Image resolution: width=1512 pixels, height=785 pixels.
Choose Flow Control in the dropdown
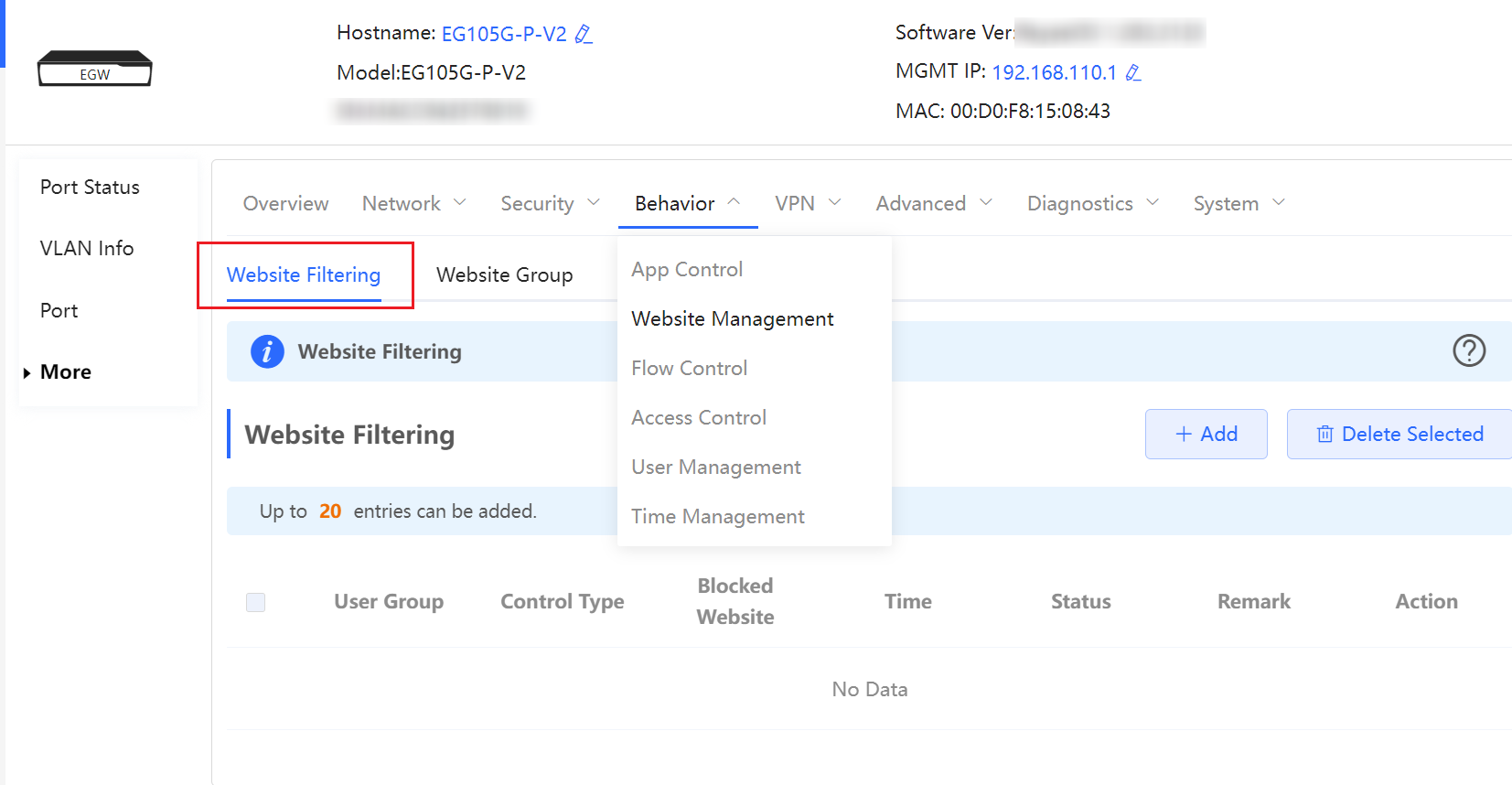(689, 369)
